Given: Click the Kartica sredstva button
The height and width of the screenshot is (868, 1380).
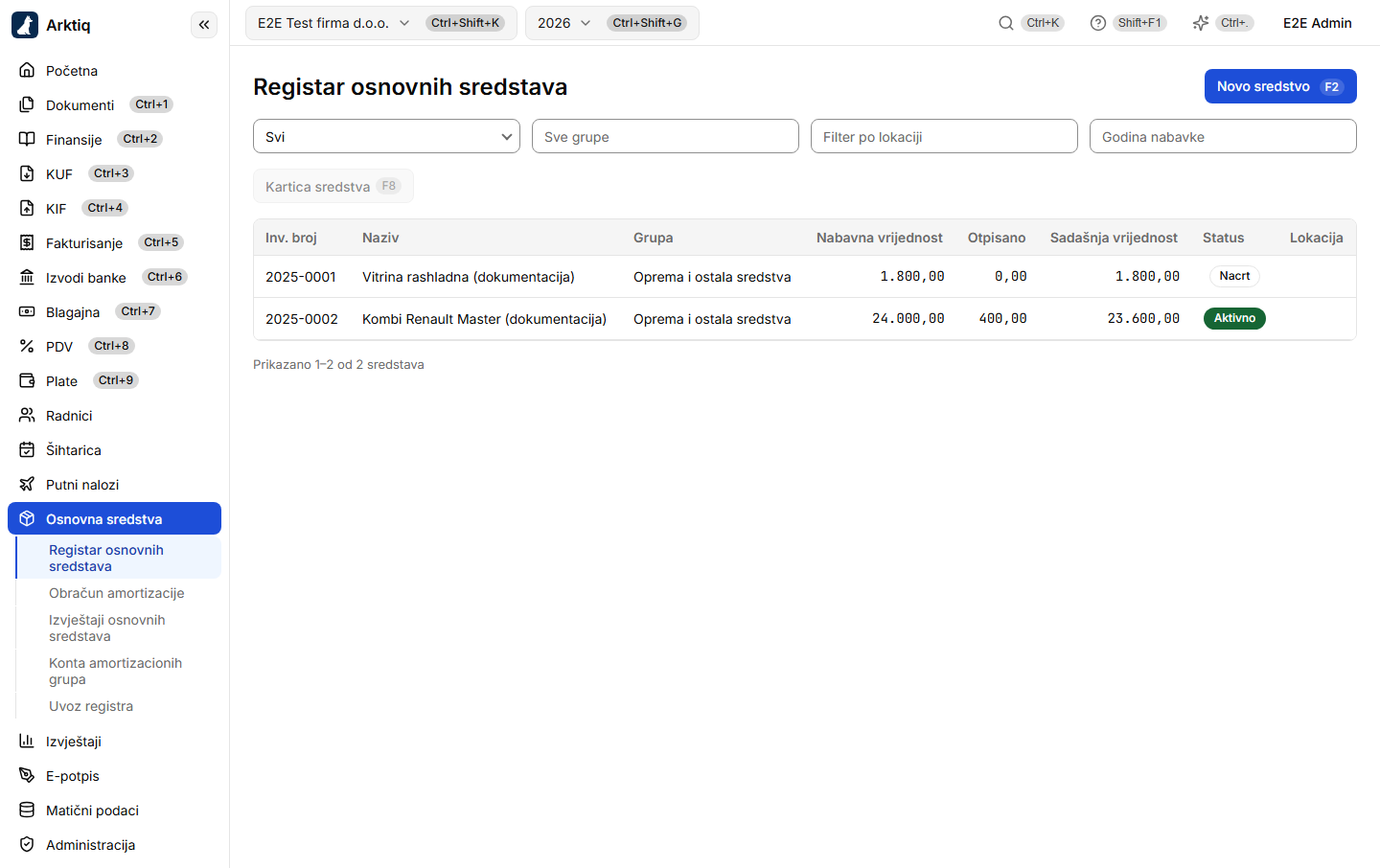Looking at the screenshot, I should 333,186.
